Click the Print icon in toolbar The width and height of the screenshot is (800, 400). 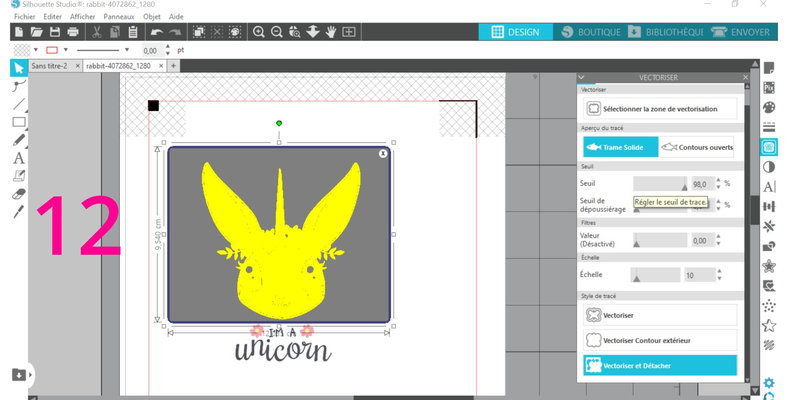coord(74,32)
